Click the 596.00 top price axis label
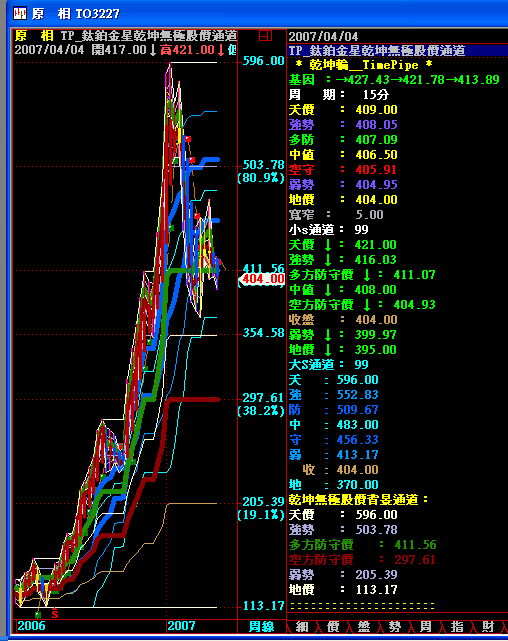This screenshot has width=508, height=641. pyautogui.click(x=264, y=61)
